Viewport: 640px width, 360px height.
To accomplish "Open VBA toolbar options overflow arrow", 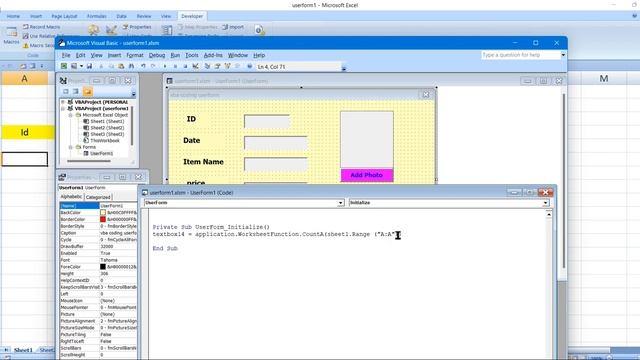I will coord(344,69).
